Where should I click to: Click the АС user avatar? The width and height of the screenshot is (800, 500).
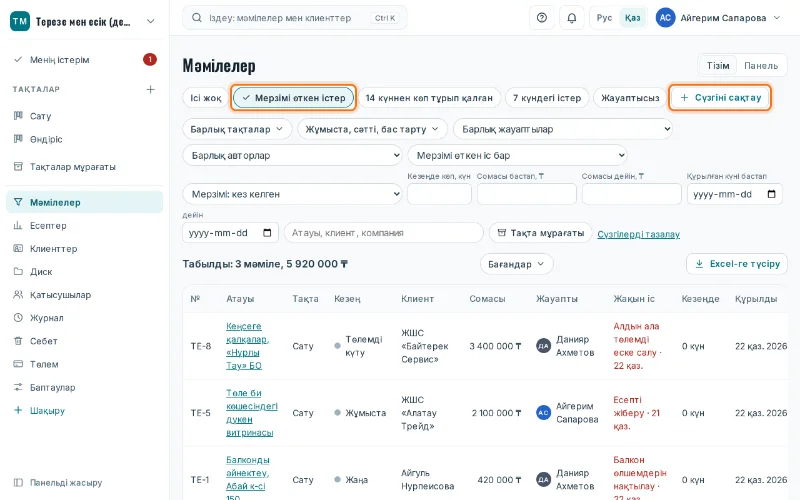pyautogui.click(x=665, y=18)
